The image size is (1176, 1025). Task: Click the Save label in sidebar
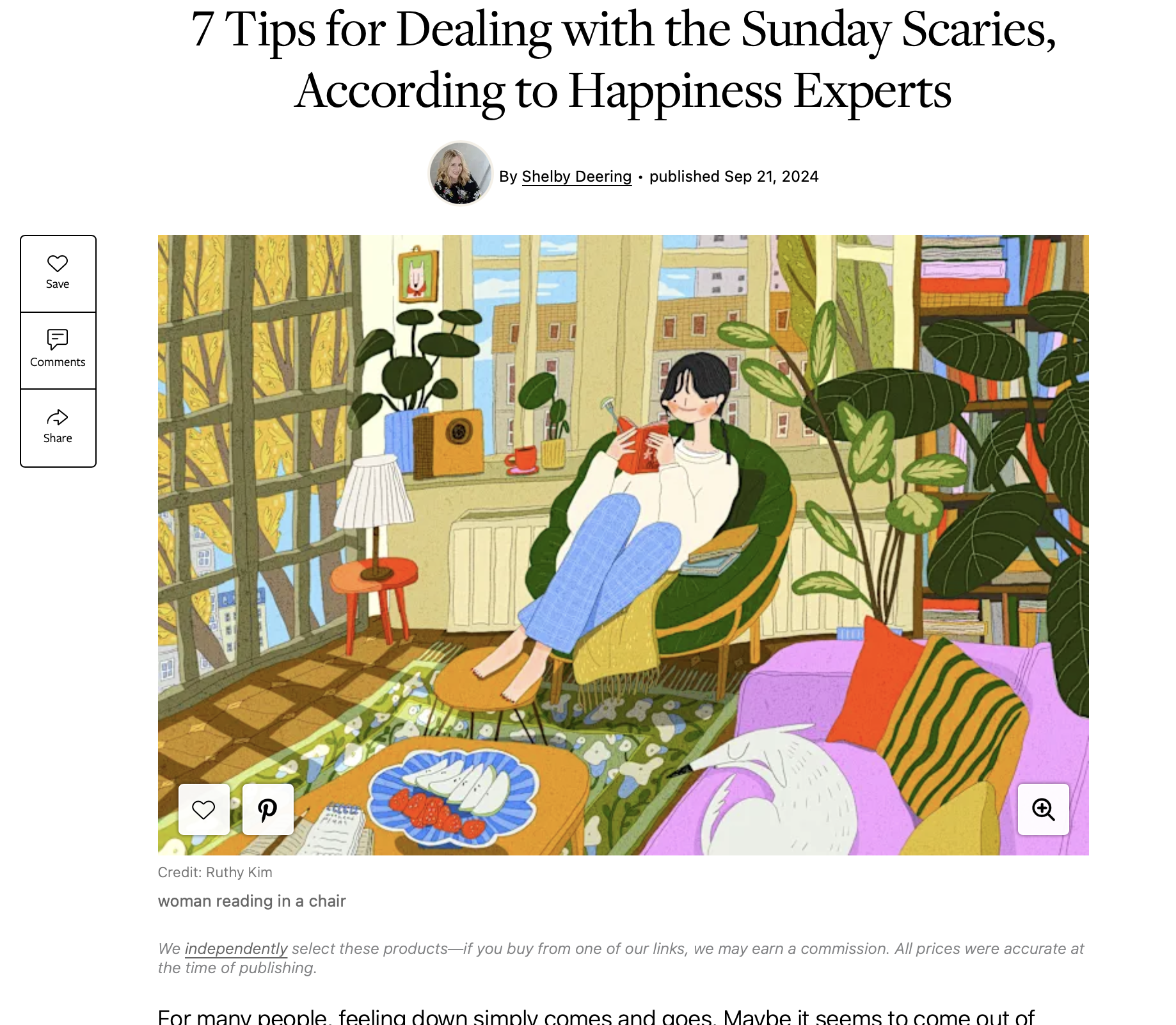pyautogui.click(x=58, y=284)
